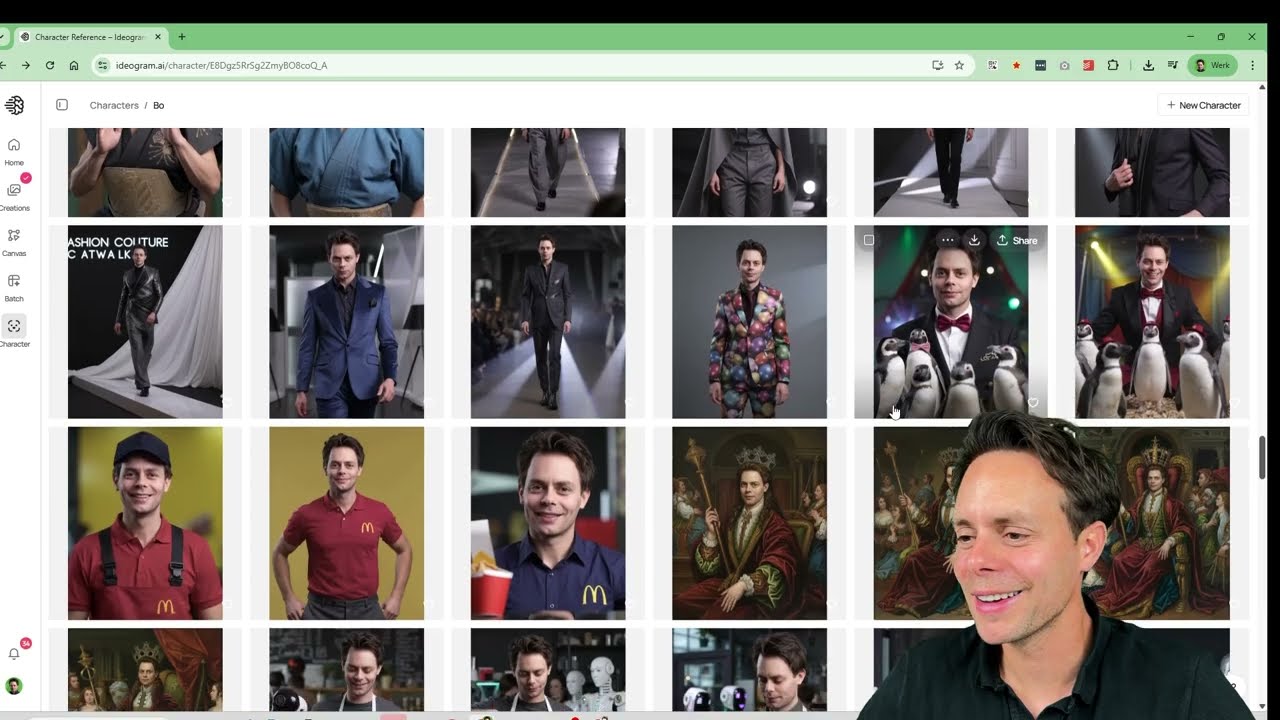Reload the page with the refresh button
This screenshot has height=720, width=1280.
click(50, 65)
